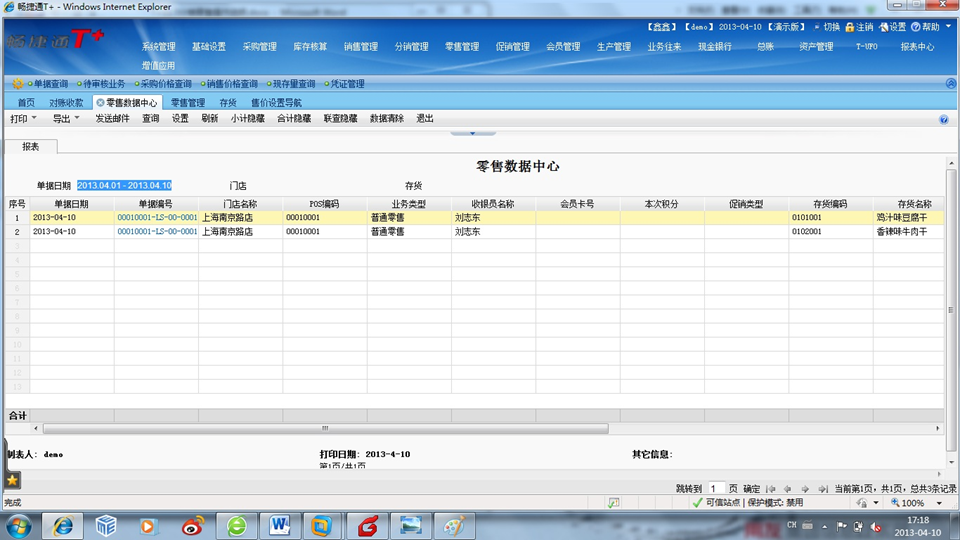Open the 帮助 help icon in header
The image size is (960, 540).
tap(915, 27)
